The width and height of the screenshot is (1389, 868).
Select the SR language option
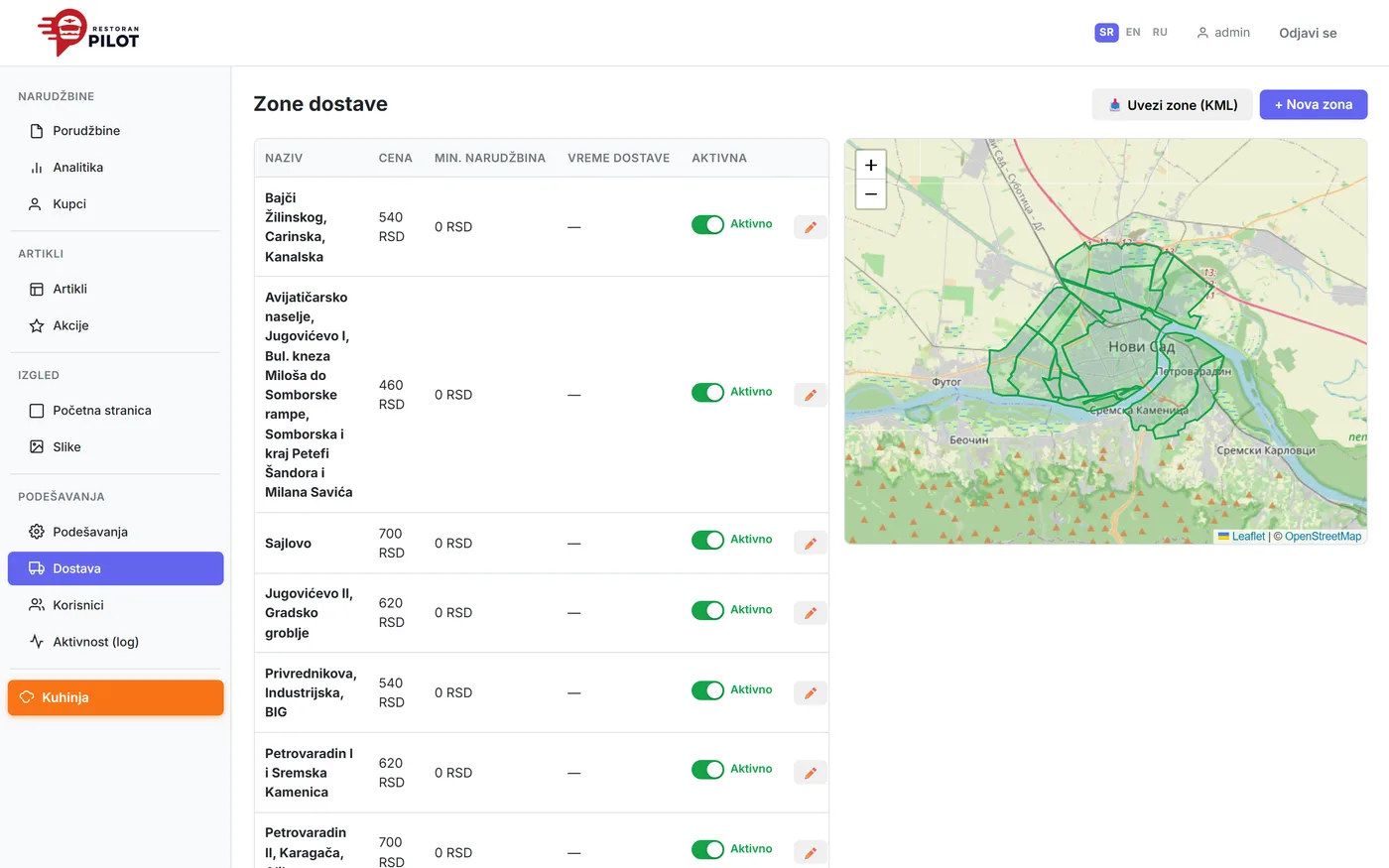click(x=1106, y=33)
